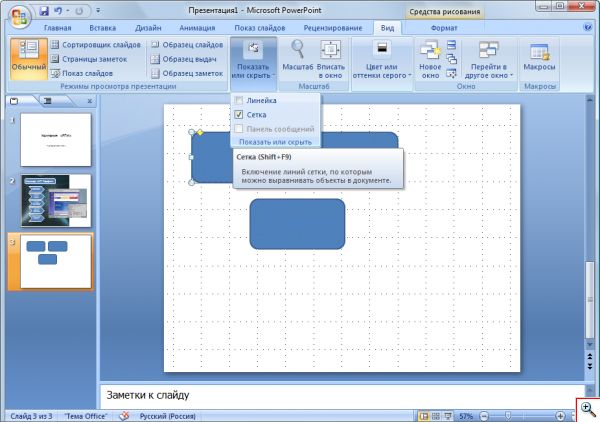Open Review (Рецензирование) ribbon tab
This screenshot has width=600, height=422.
tap(333, 28)
